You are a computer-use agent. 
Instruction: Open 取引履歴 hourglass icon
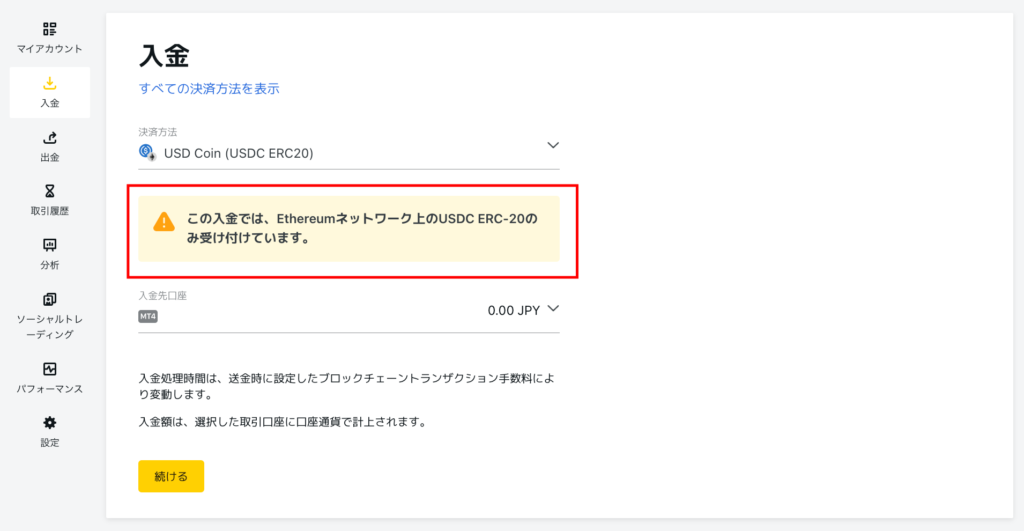click(x=50, y=191)
